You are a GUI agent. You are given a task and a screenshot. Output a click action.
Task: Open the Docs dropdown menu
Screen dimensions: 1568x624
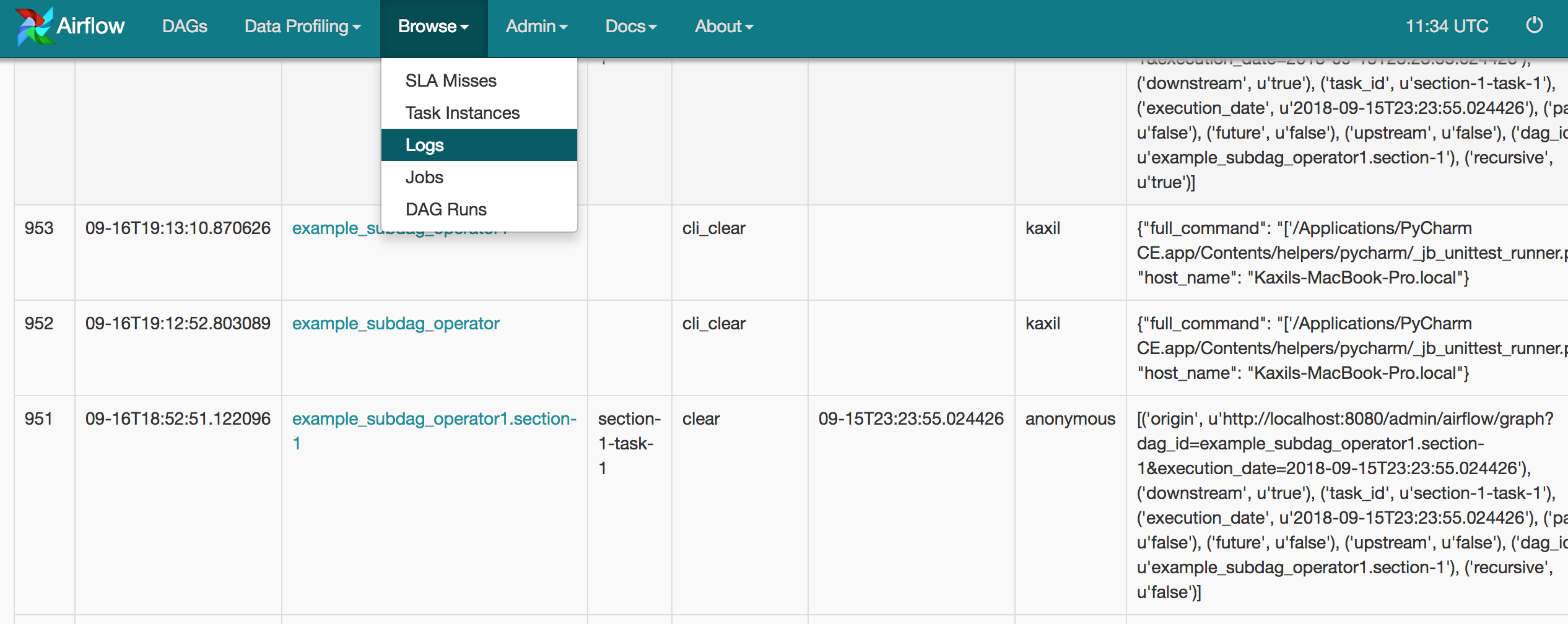pyautogui.click(x=631, y=26)
